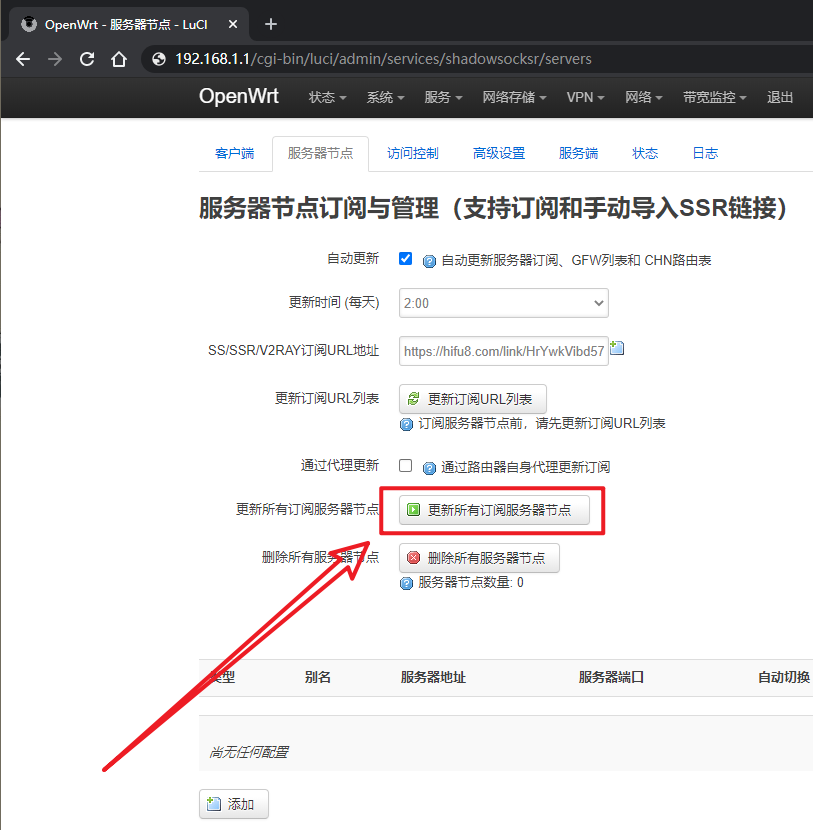Click the site info globe icon
Viewport: 813px width, 830px height.
(x=159, y=59)
